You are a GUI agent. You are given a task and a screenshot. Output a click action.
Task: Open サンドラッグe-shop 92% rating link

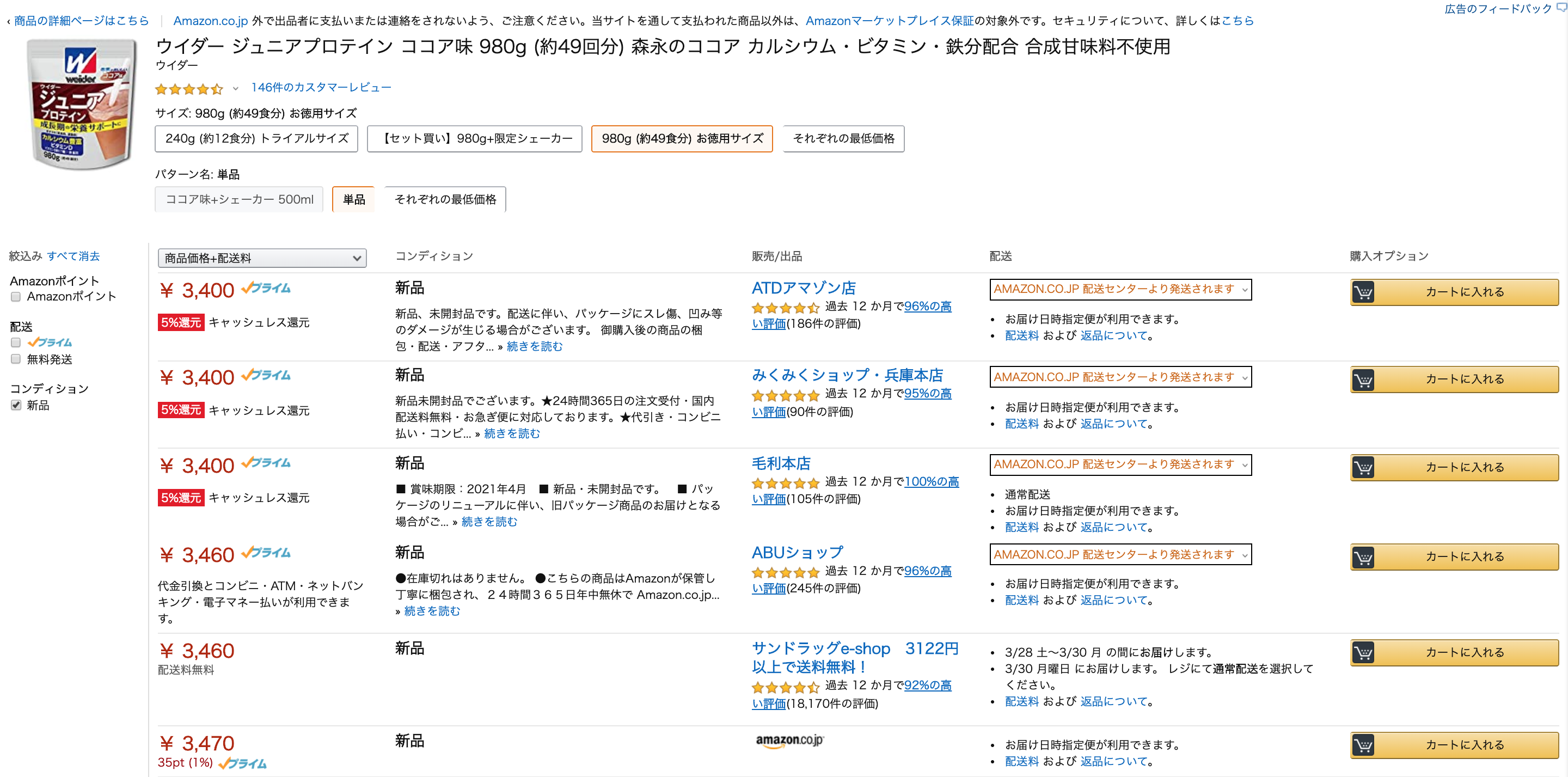(x=928, y=685)
